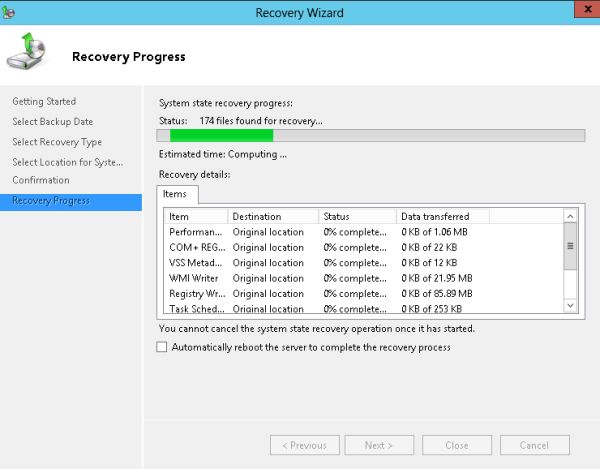
Task: Sort by Data transferred column header
Action: pos(443,217)
